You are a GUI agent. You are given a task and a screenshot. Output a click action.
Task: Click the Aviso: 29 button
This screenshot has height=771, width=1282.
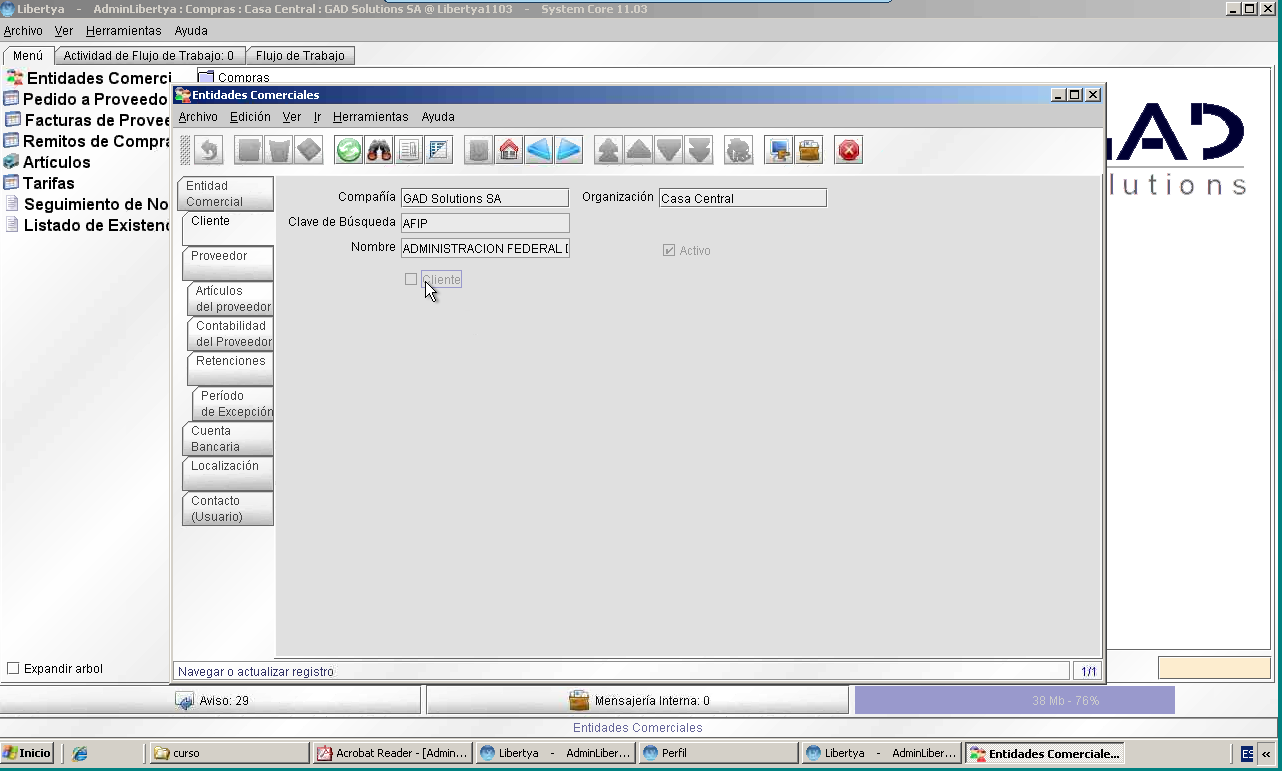[211, 700]
